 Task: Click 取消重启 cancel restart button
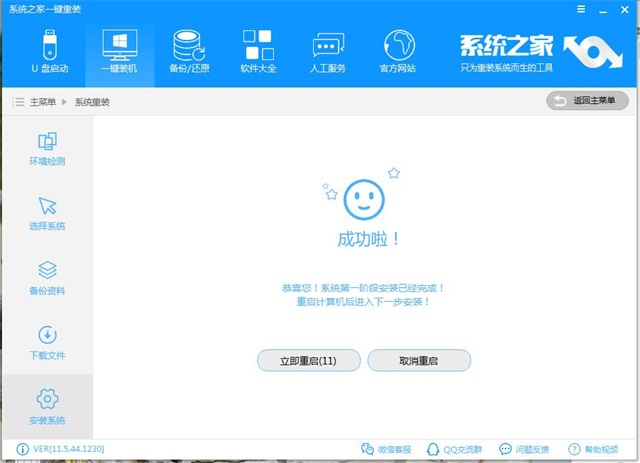click(419, 360)
